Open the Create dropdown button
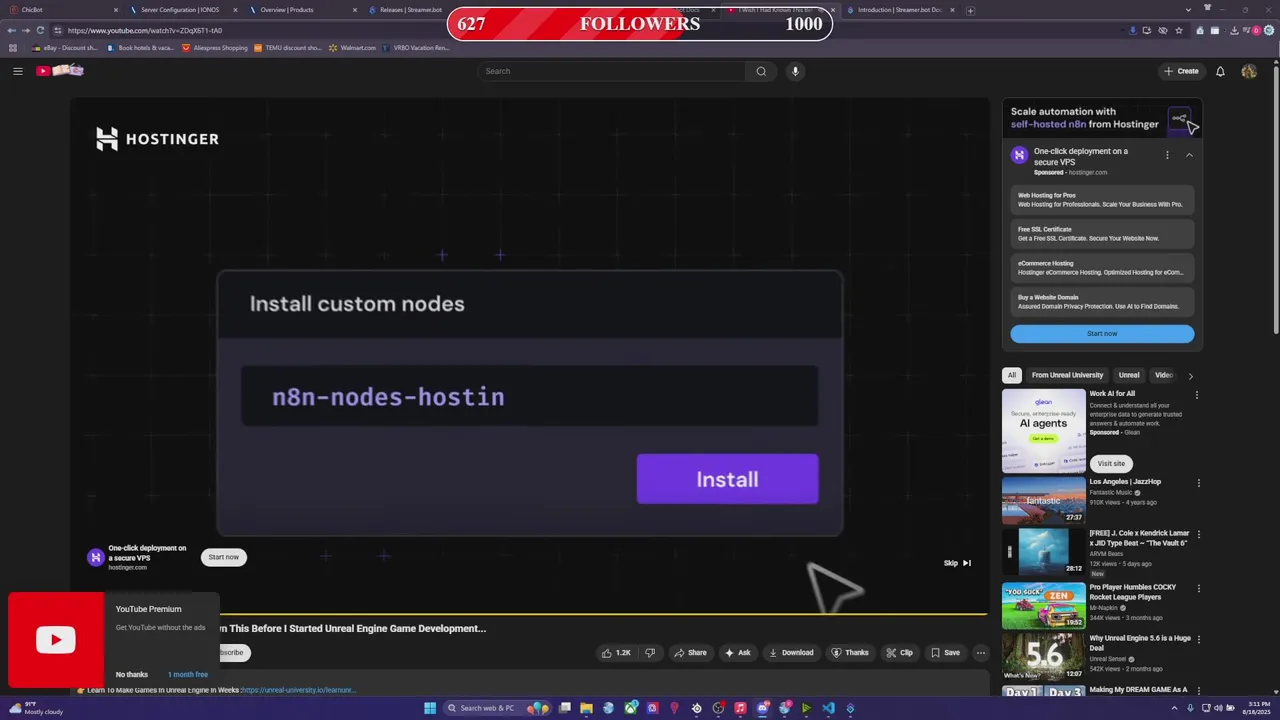The width and height of the screenshot is (1280, 720). pos(1181,71)
